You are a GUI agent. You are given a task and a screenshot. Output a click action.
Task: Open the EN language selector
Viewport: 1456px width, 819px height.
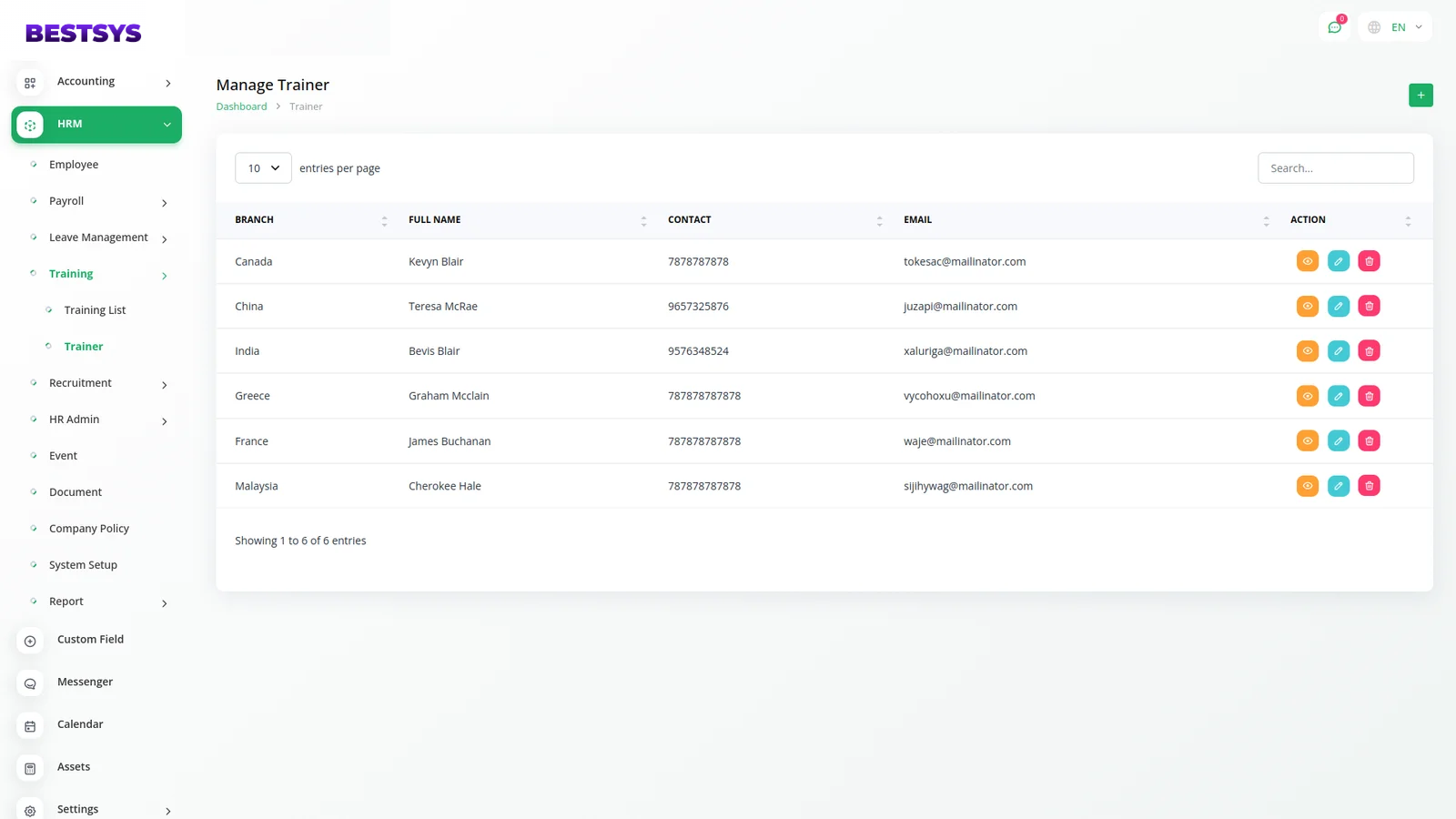(1397, 27)
